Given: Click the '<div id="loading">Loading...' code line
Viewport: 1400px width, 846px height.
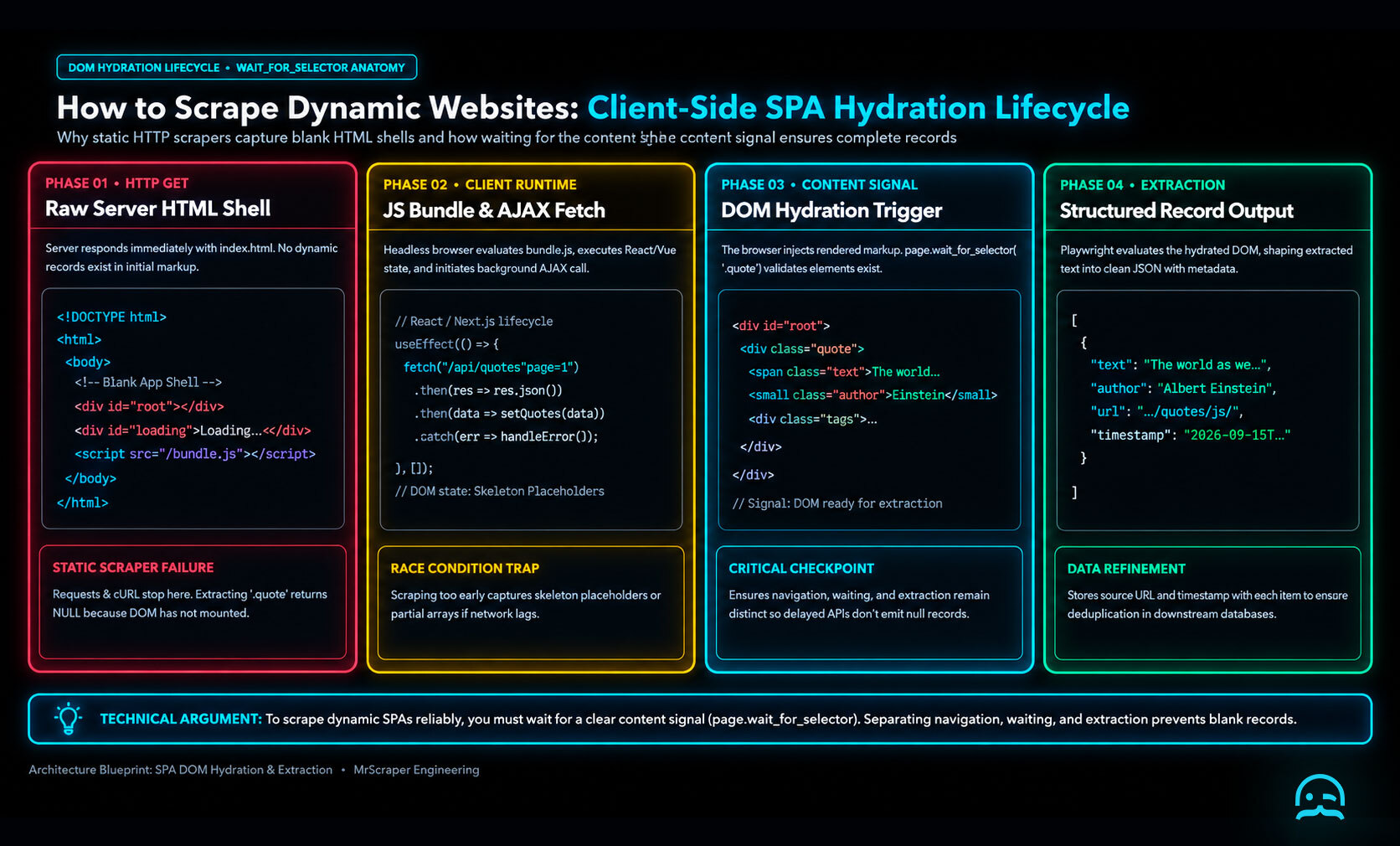Looking at the screenshot, I should tap(193, 431).
